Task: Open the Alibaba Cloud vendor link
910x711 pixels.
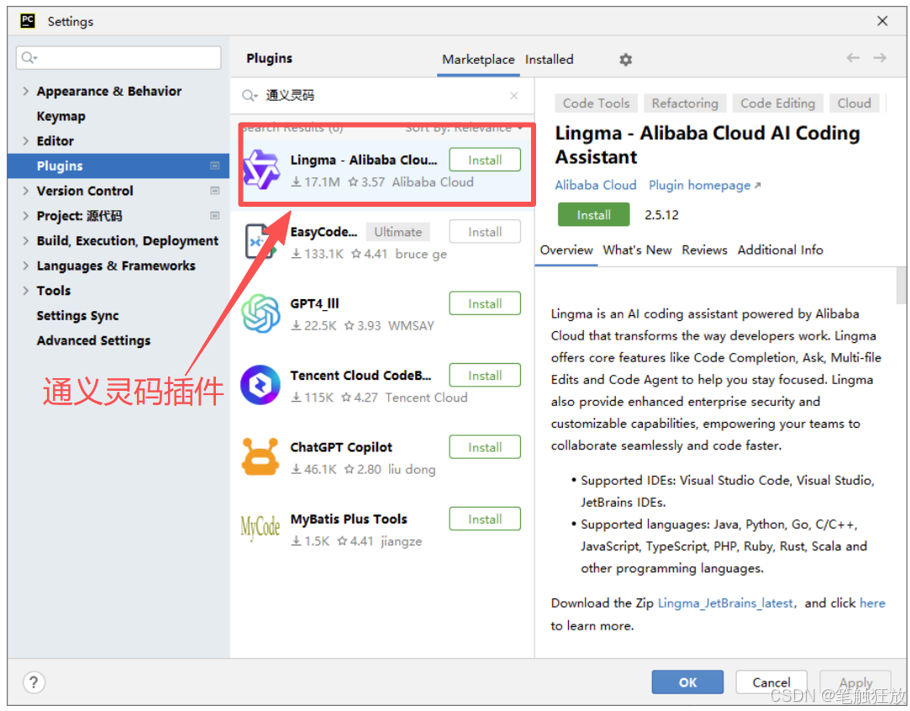Action: [x=595, y=185]
